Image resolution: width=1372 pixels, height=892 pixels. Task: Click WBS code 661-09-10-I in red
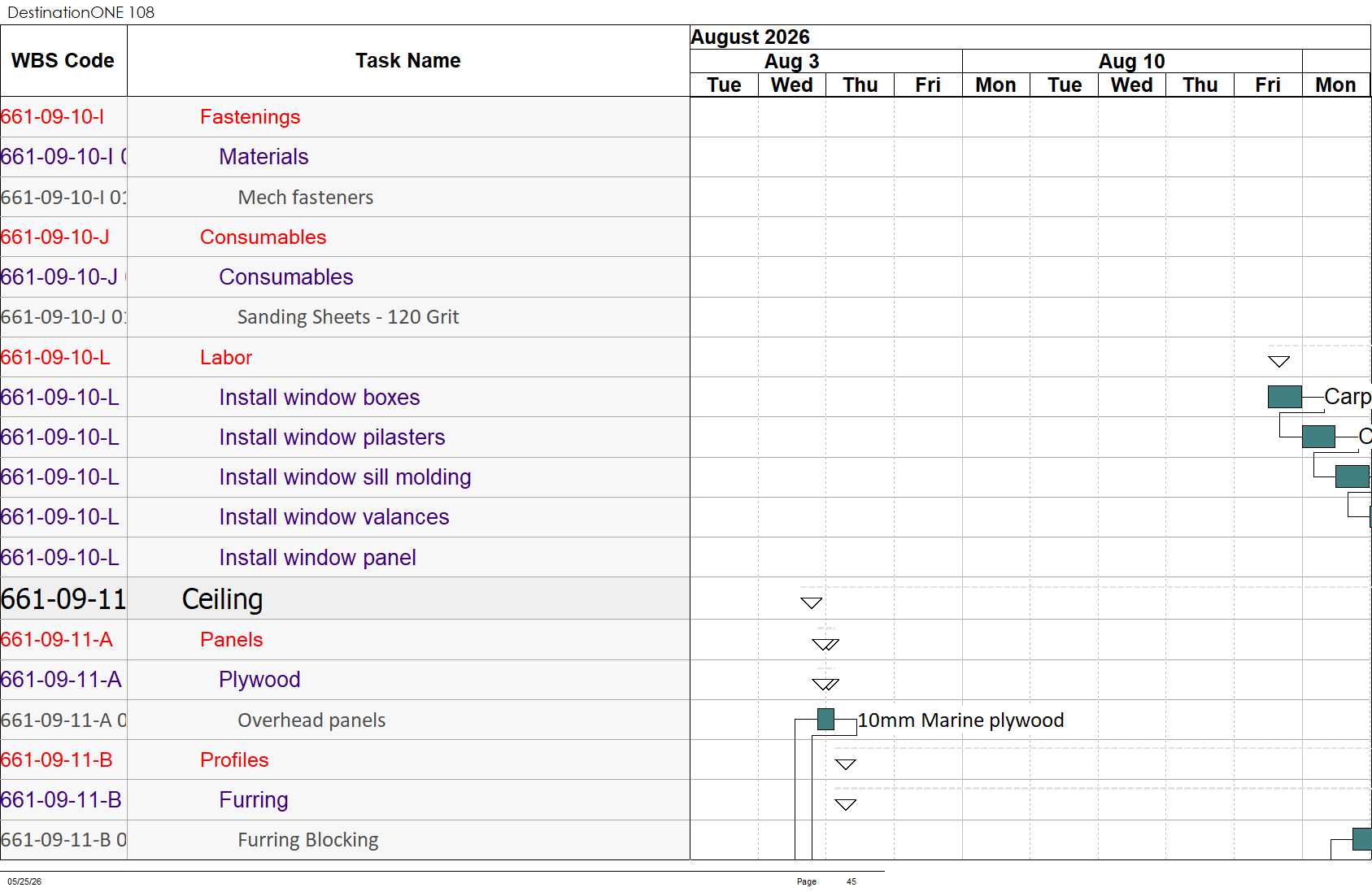point(53,117)
